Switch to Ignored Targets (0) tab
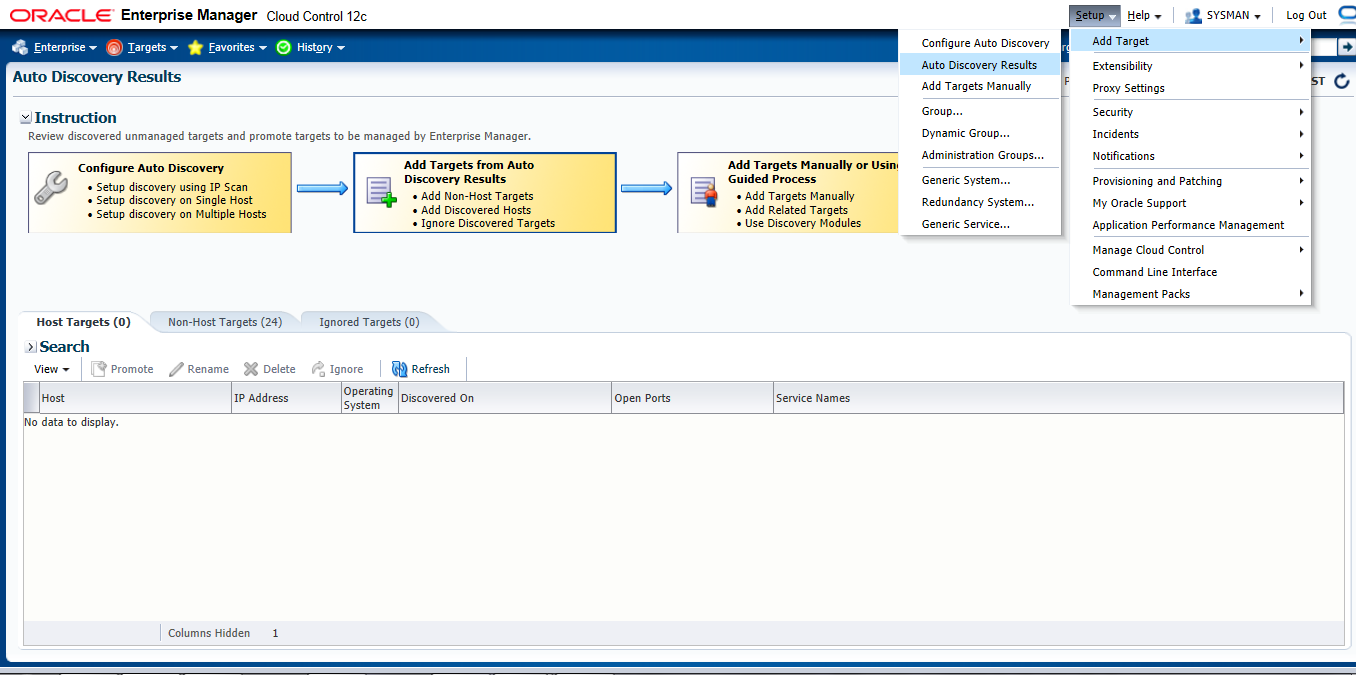 (367, 322)
